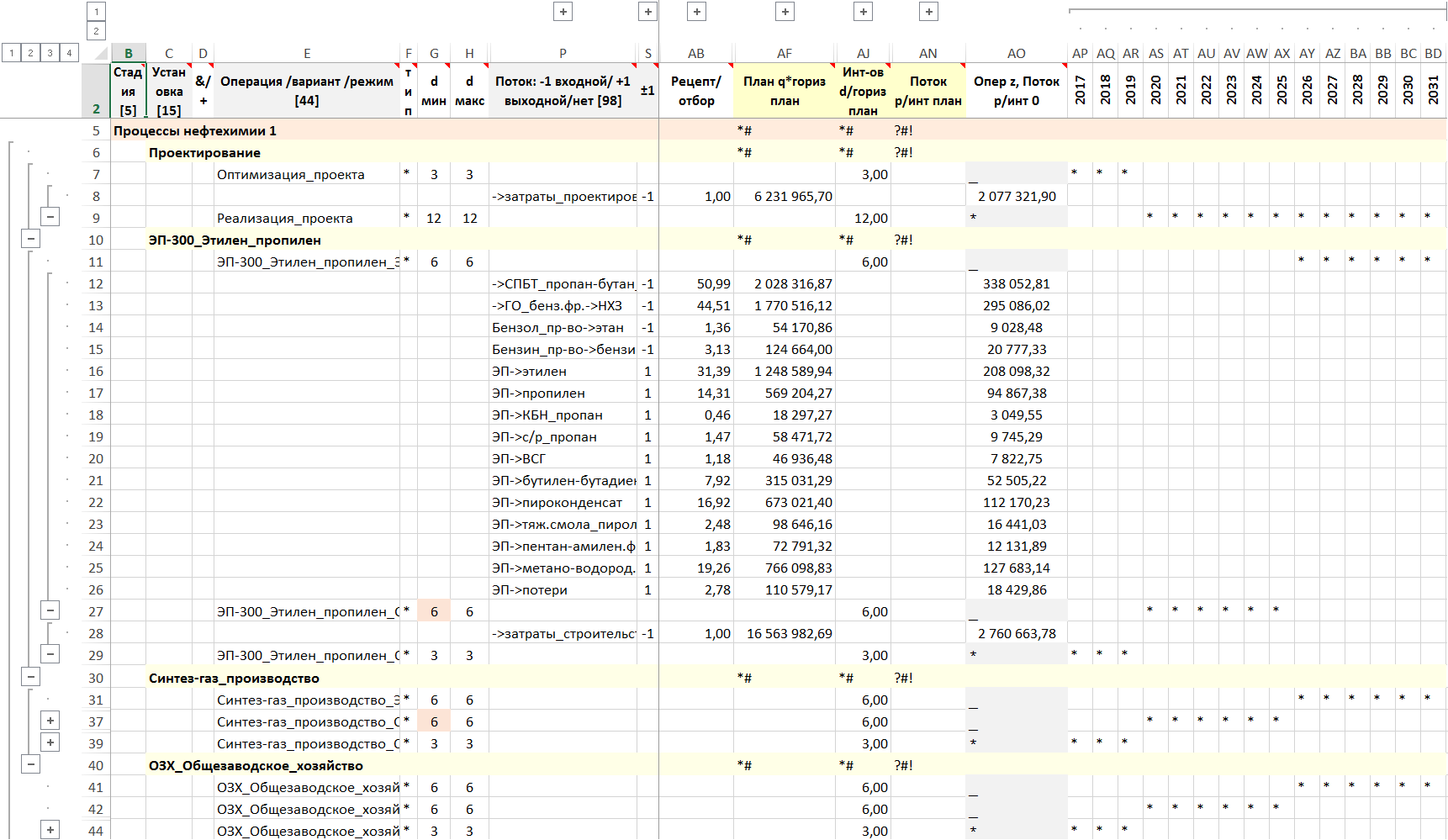Image resolution: width=1448 pixels, height=840 pixels.
Task: Select the Синтез-газ_производство section row label
Action: pyautogui.click(x=234, y=678)
